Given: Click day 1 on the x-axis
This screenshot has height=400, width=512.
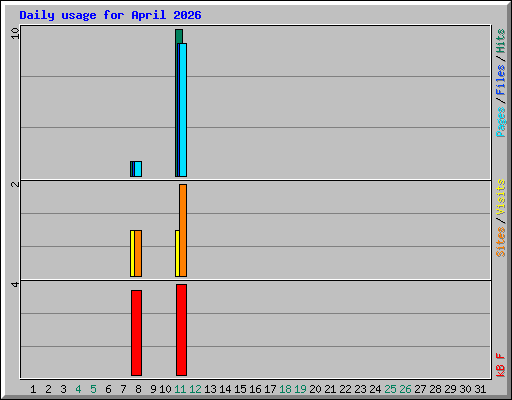Looking at the screenshot, I should (33, 389).
